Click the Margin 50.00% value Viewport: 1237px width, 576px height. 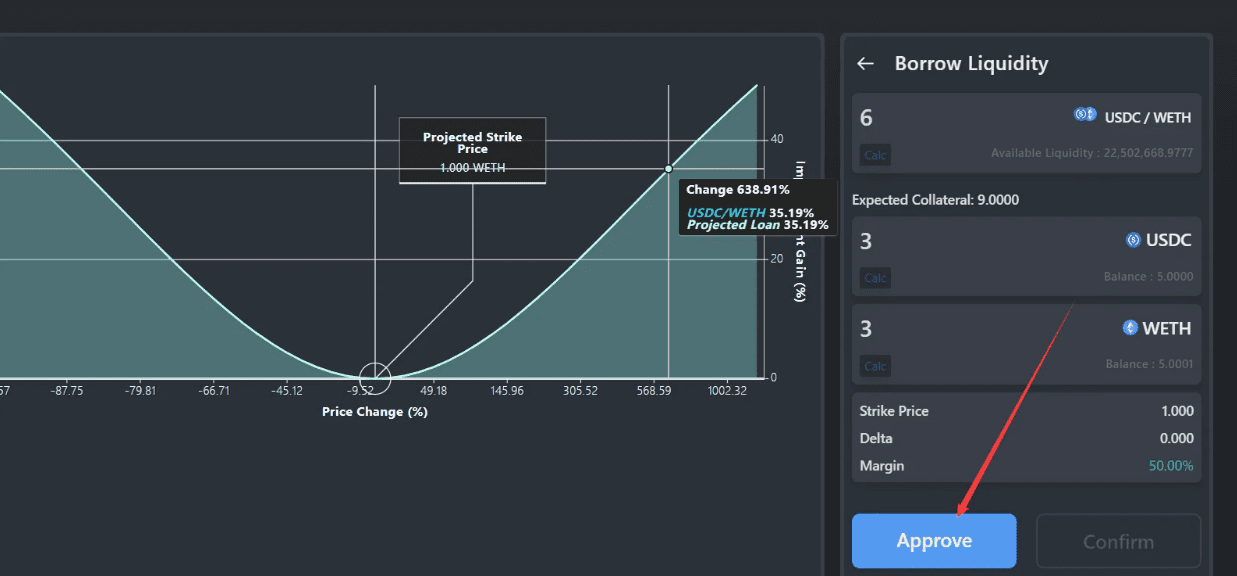[x=1170, y=466]
